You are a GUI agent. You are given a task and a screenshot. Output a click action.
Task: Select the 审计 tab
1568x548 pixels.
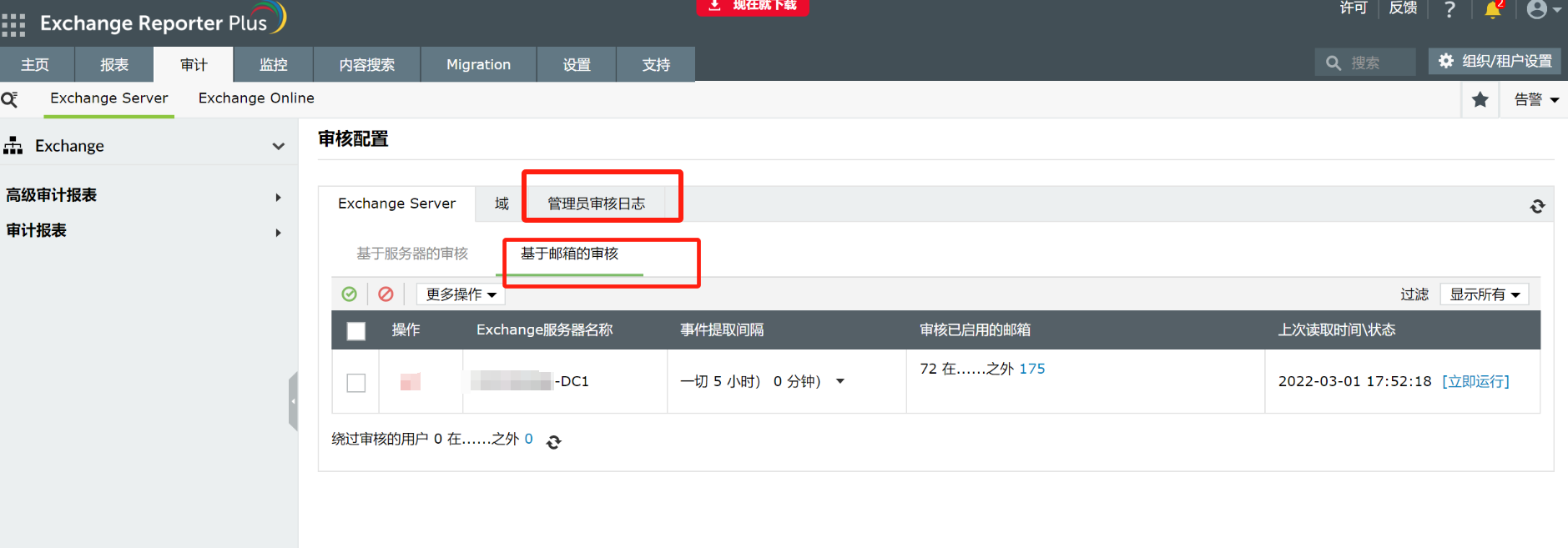coord(194,64)
